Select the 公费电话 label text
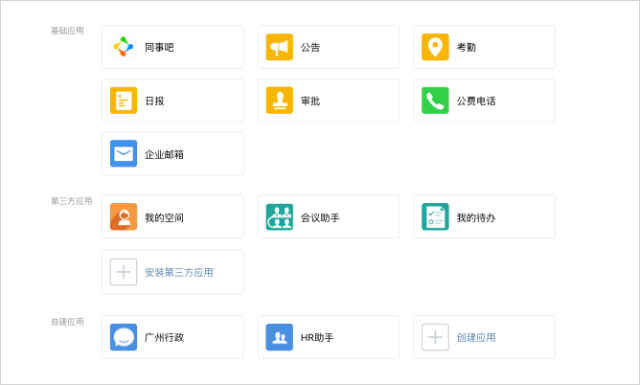Screen dimensions: 640x385 point(476,101)
